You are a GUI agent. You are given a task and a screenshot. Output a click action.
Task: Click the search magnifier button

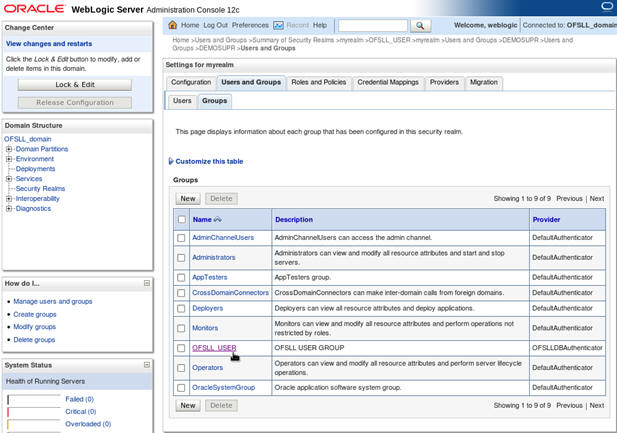point(420,26)
